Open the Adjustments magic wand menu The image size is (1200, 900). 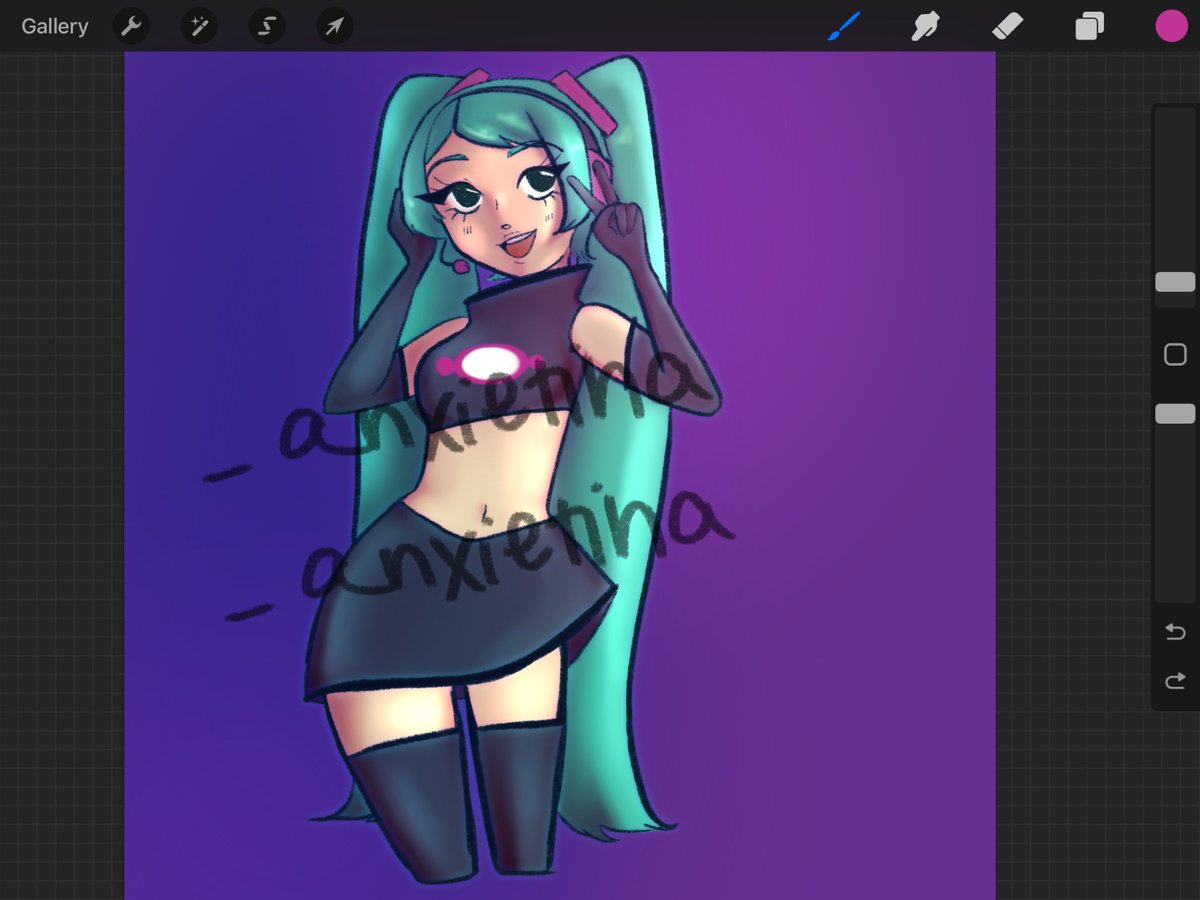[x=199, y=26]
